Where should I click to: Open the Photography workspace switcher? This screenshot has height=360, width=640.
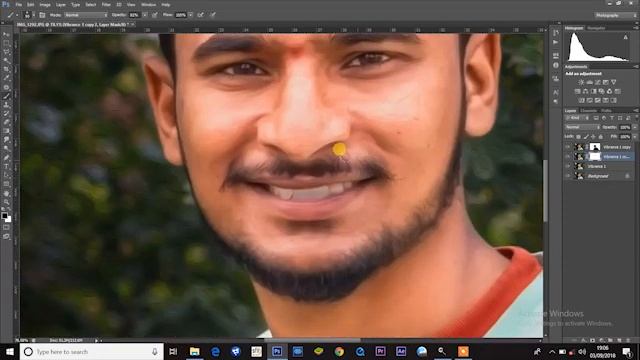[x=616, y=15]
